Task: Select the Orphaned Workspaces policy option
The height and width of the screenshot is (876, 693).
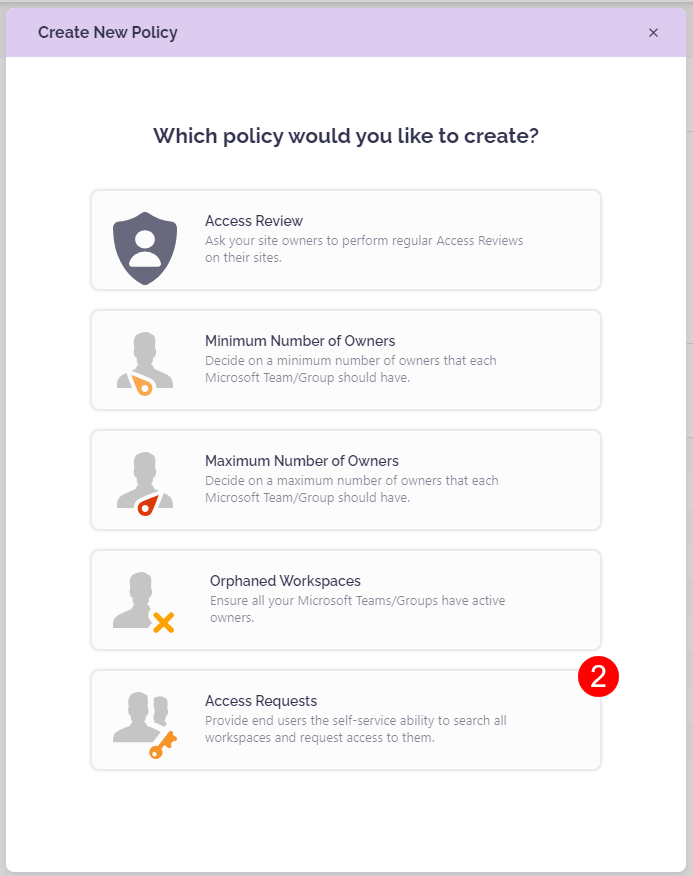Action: click(x=345, y=600)
